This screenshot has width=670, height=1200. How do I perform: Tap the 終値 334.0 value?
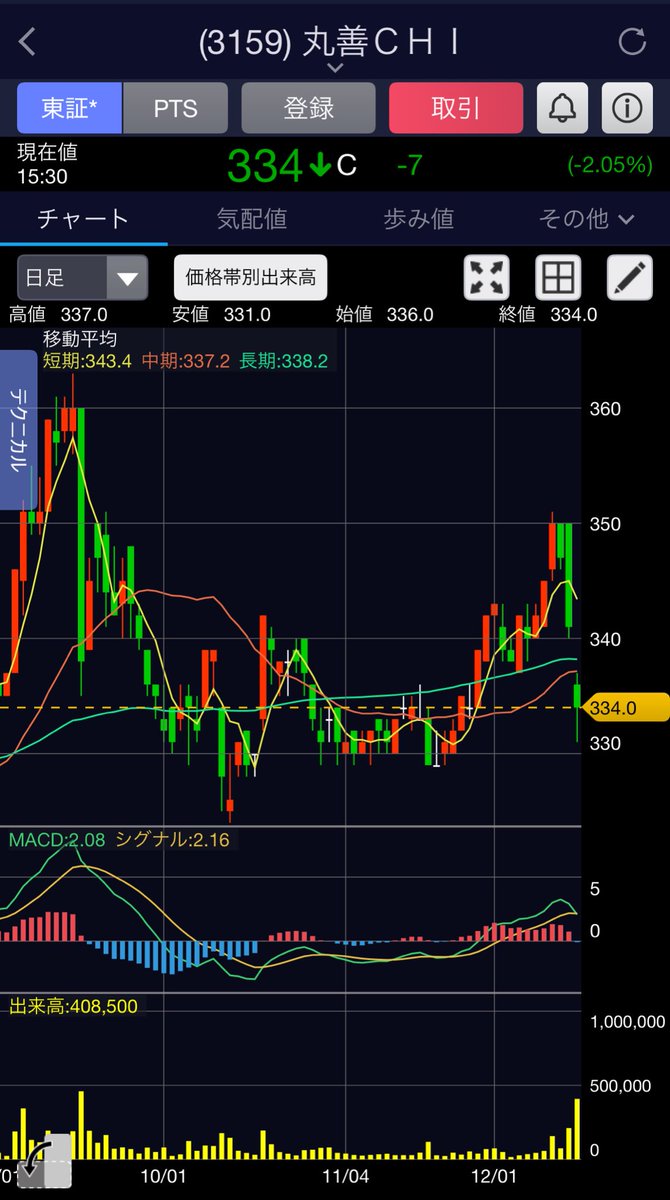pos(548,314)
